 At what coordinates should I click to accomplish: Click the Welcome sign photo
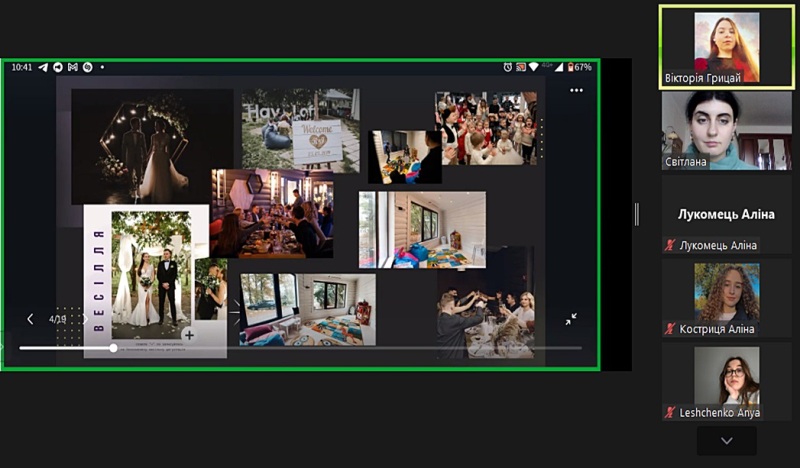point(301,130)
